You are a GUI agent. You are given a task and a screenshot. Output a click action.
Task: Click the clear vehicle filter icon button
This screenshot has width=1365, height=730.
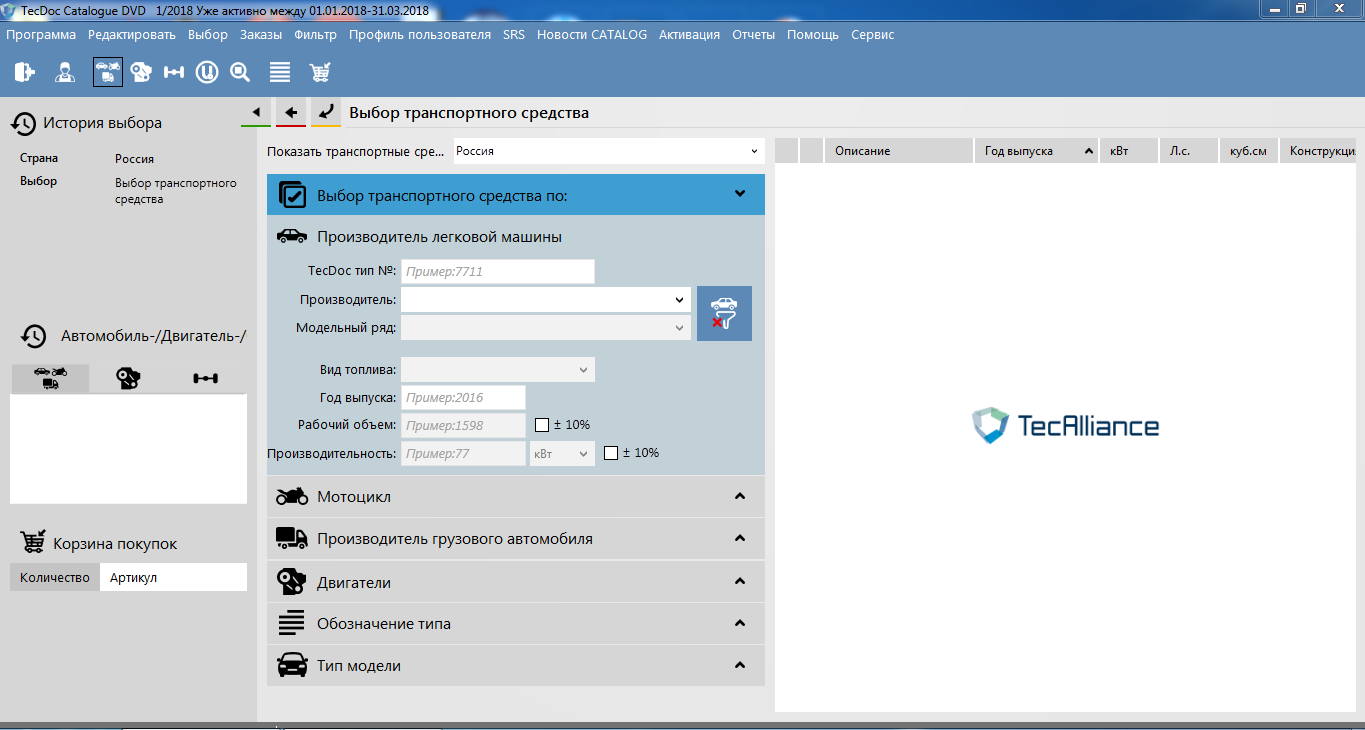(x=724, y=313)
